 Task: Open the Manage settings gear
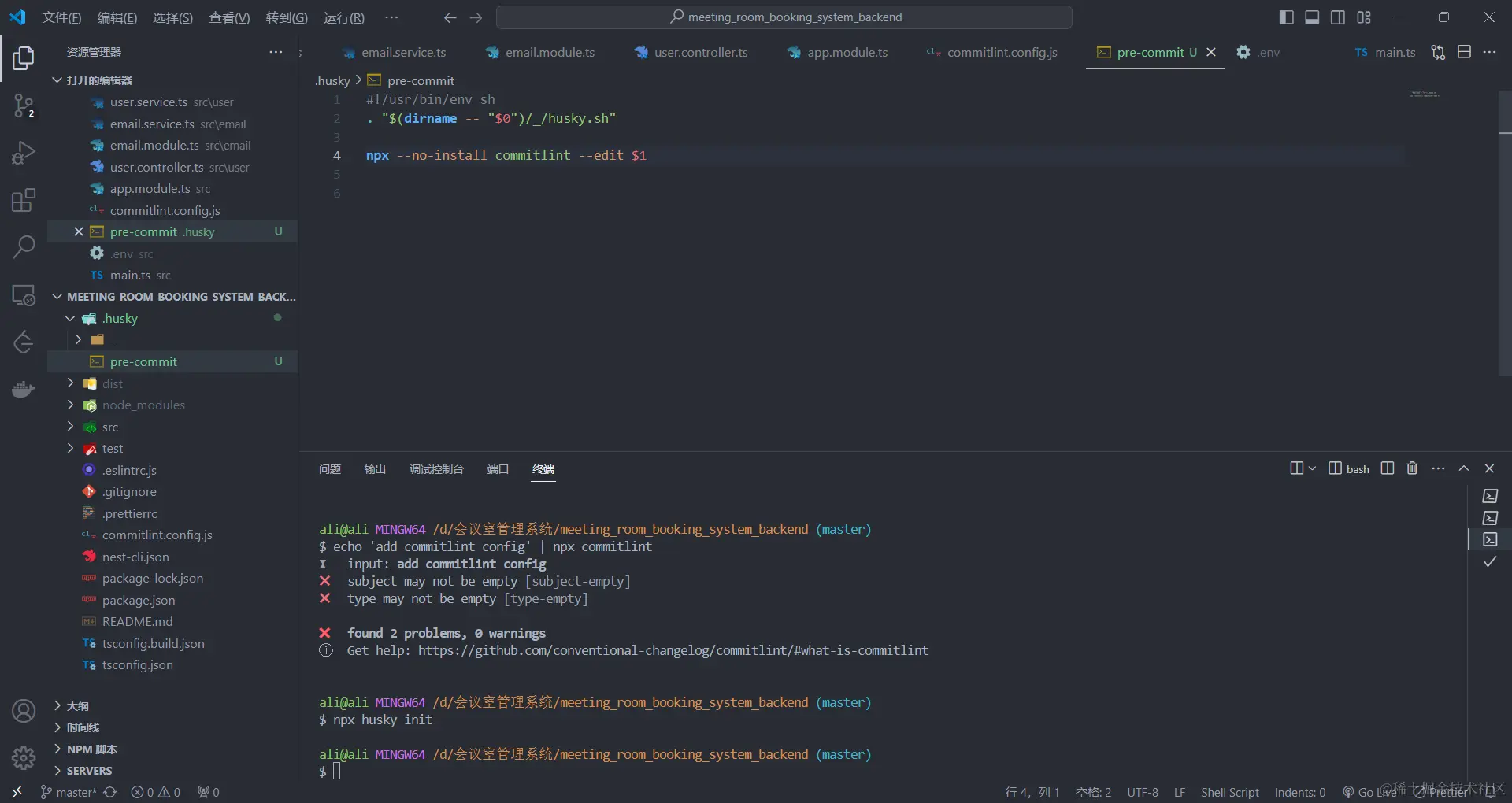tap(24, 757)
